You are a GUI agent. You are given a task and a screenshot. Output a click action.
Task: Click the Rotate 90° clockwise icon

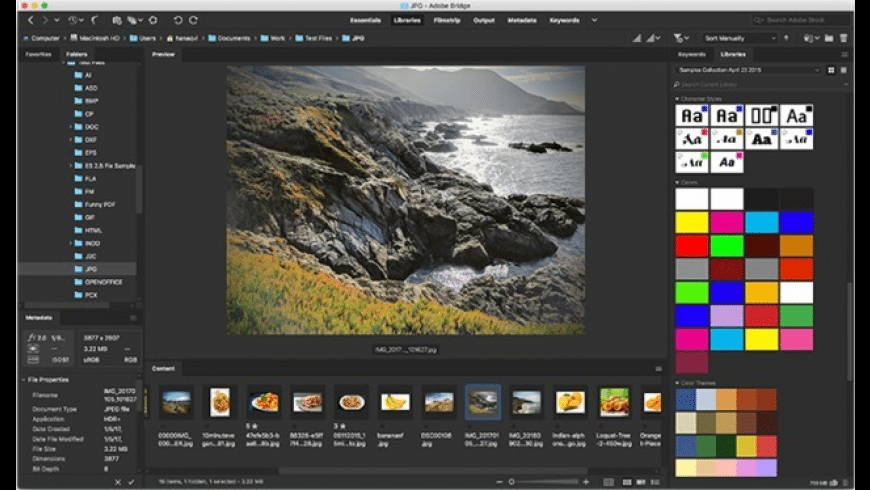[x=193, y=19]
